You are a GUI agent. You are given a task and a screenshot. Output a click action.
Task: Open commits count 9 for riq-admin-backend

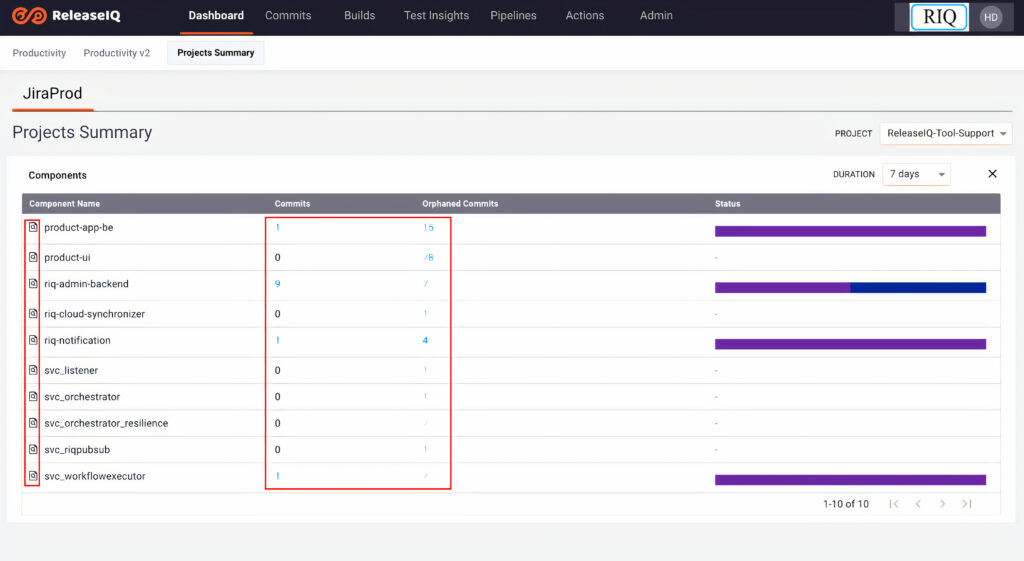tap(278, 283)
